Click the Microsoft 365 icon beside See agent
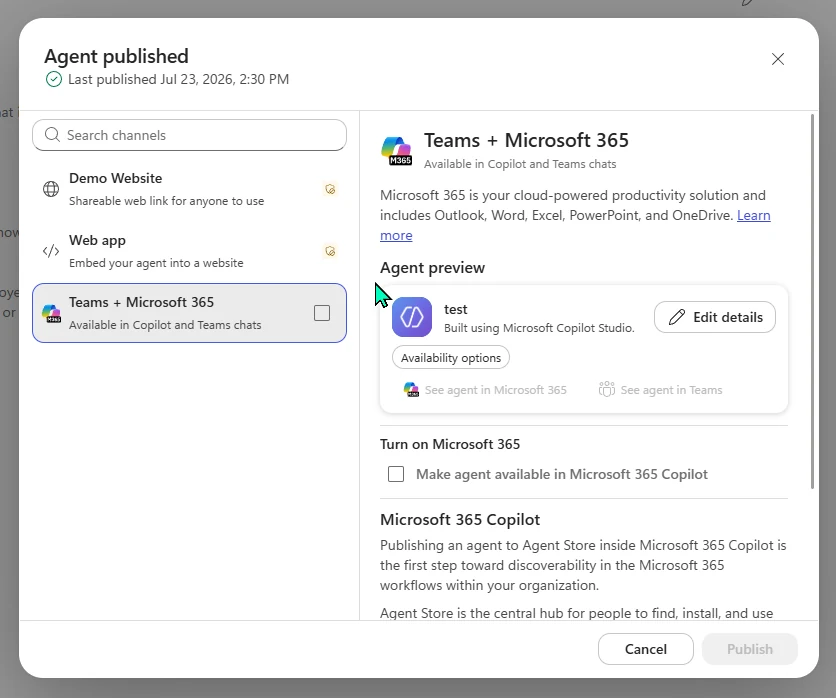 pos(411,390)
